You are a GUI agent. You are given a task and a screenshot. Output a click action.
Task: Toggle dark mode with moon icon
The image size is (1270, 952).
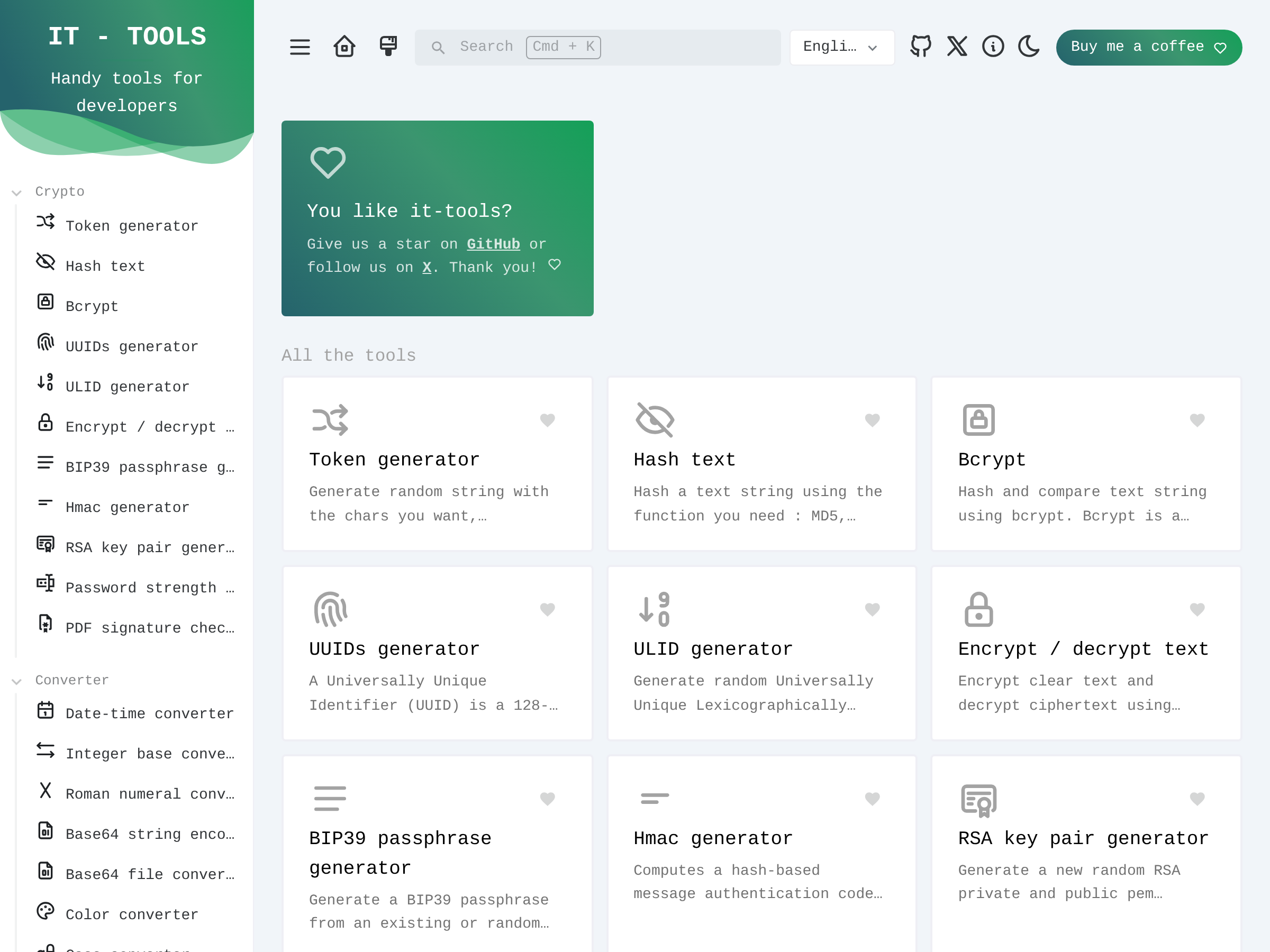(1028, 46)
